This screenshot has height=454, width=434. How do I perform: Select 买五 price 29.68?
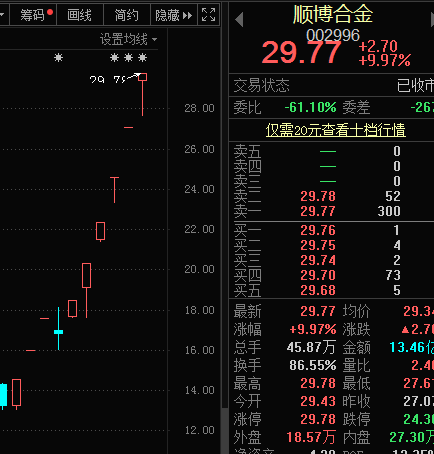(x=318, y=290)
